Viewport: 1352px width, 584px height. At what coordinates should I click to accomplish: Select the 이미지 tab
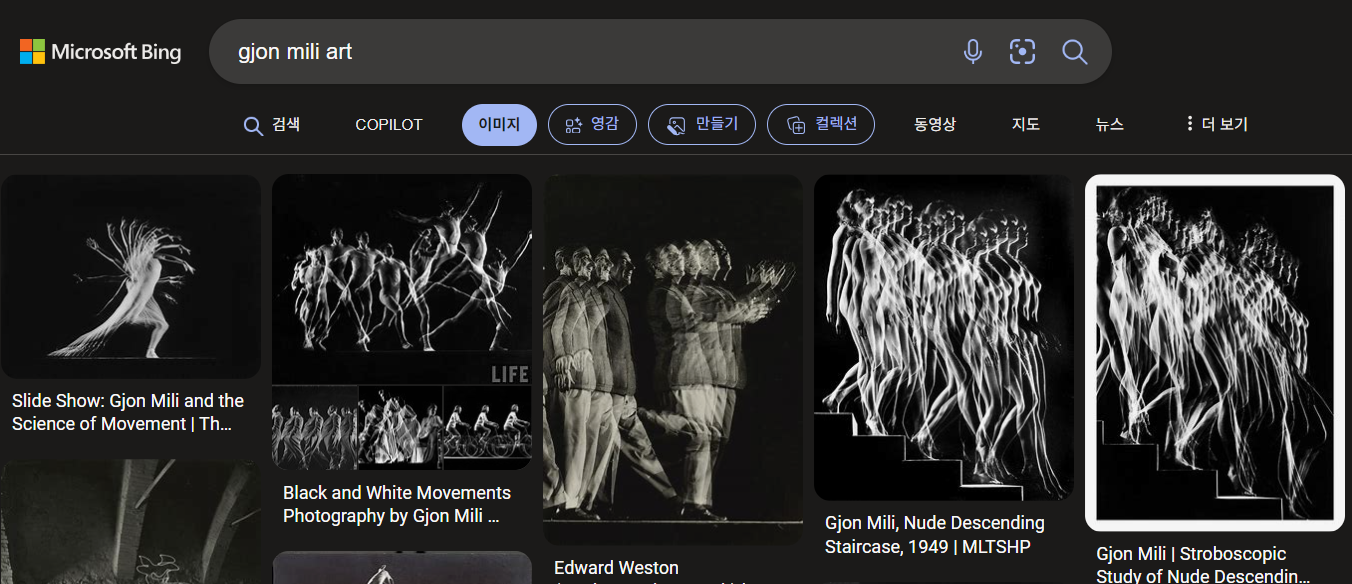tap(499, 125)
